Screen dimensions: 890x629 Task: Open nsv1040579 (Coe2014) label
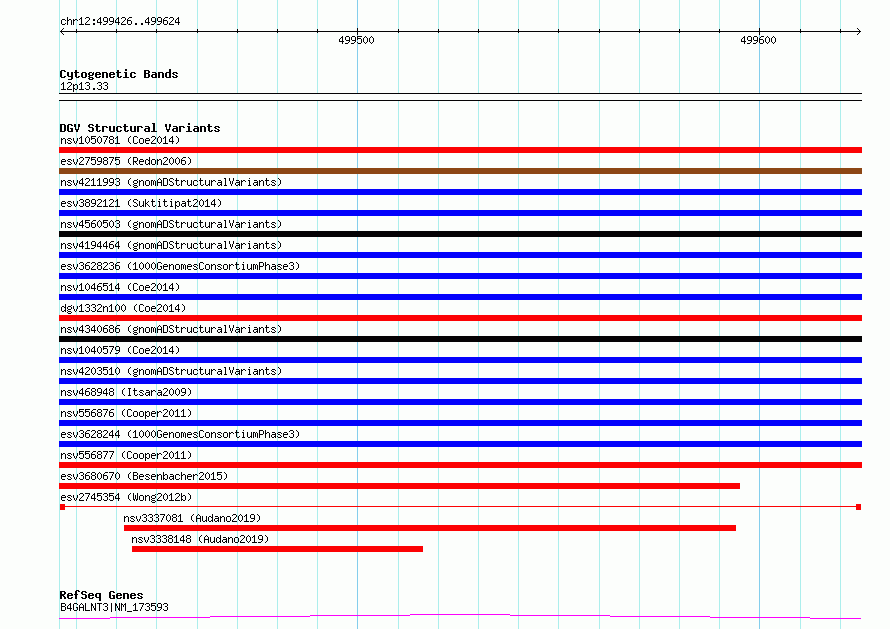point(120,350)
